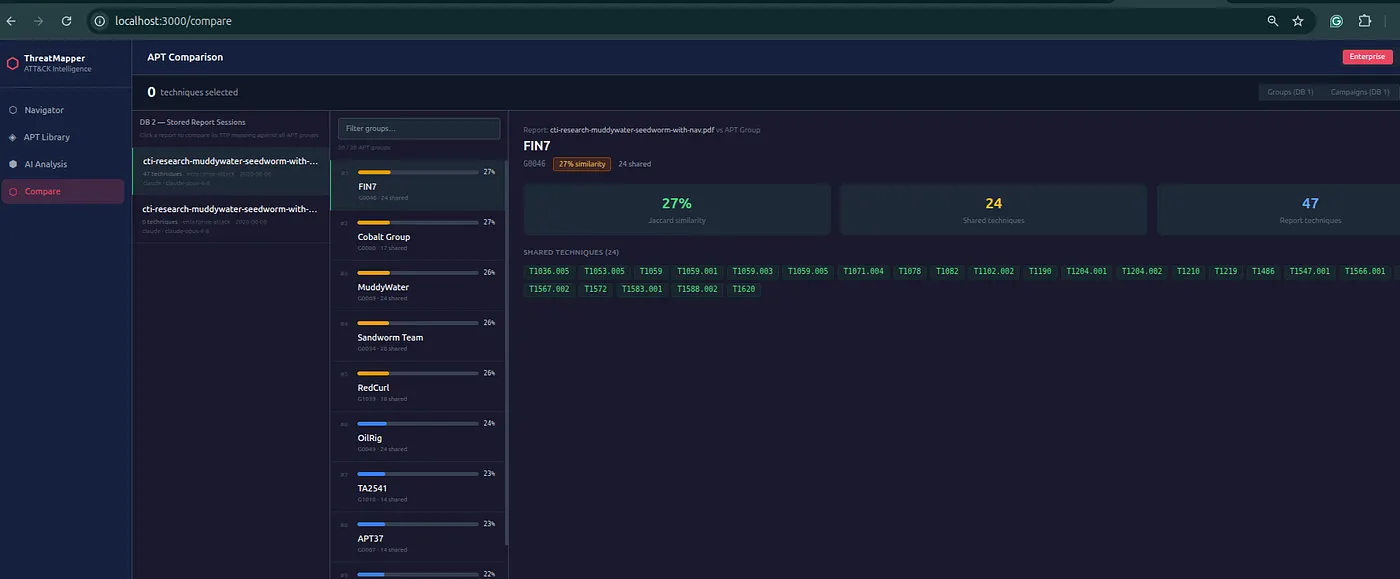Switch to the Groups (DB 1) tab

1290,92
